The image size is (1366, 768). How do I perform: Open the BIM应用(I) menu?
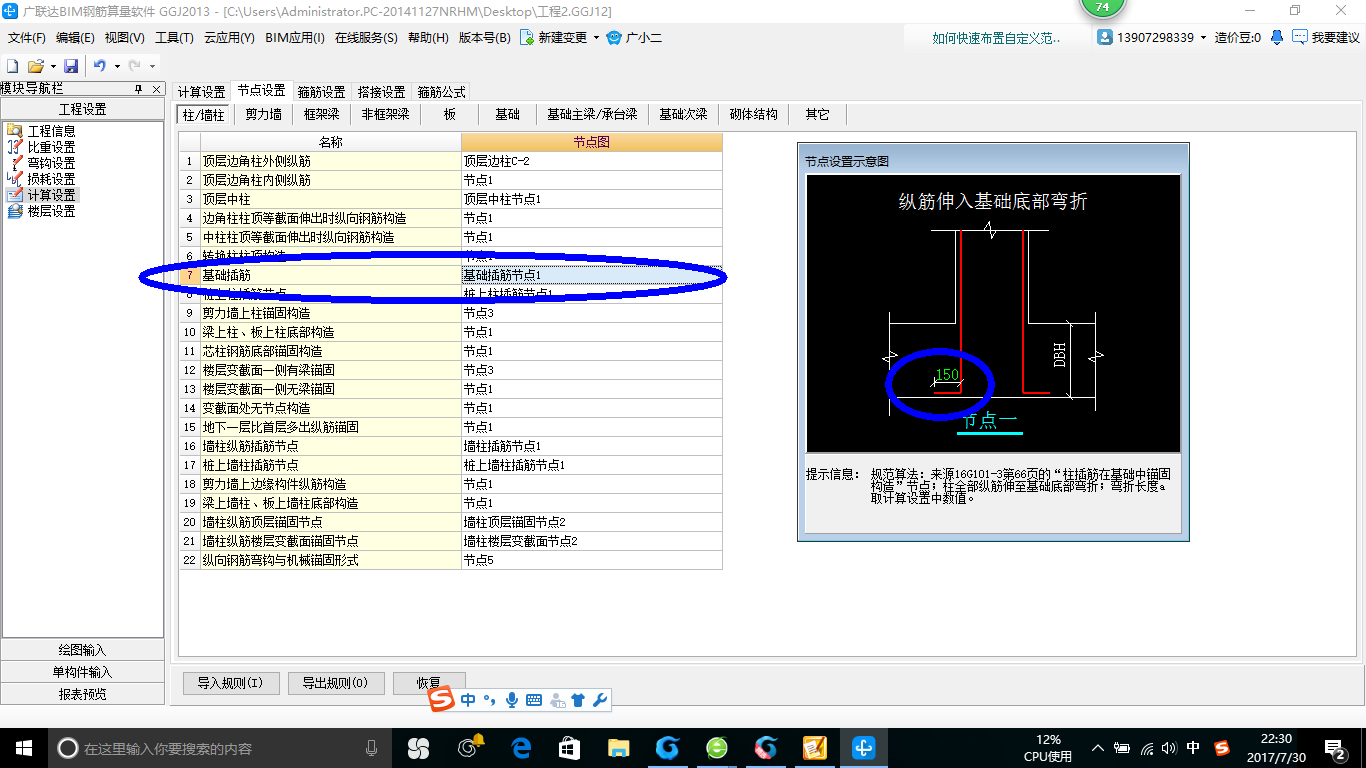(x=295, y=37)
